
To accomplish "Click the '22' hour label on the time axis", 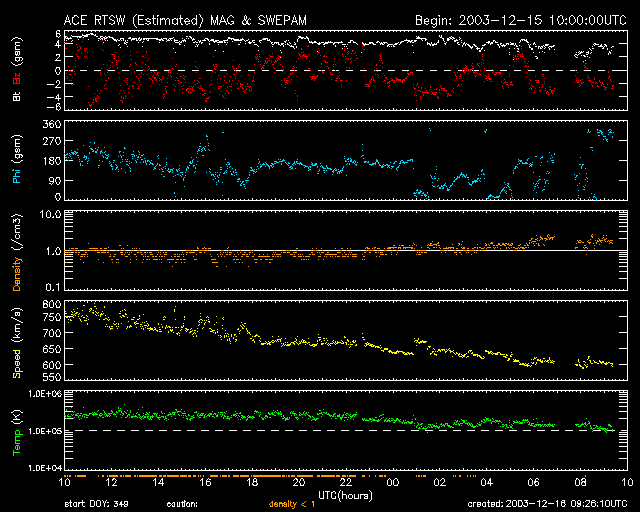I will click(346, 483).
